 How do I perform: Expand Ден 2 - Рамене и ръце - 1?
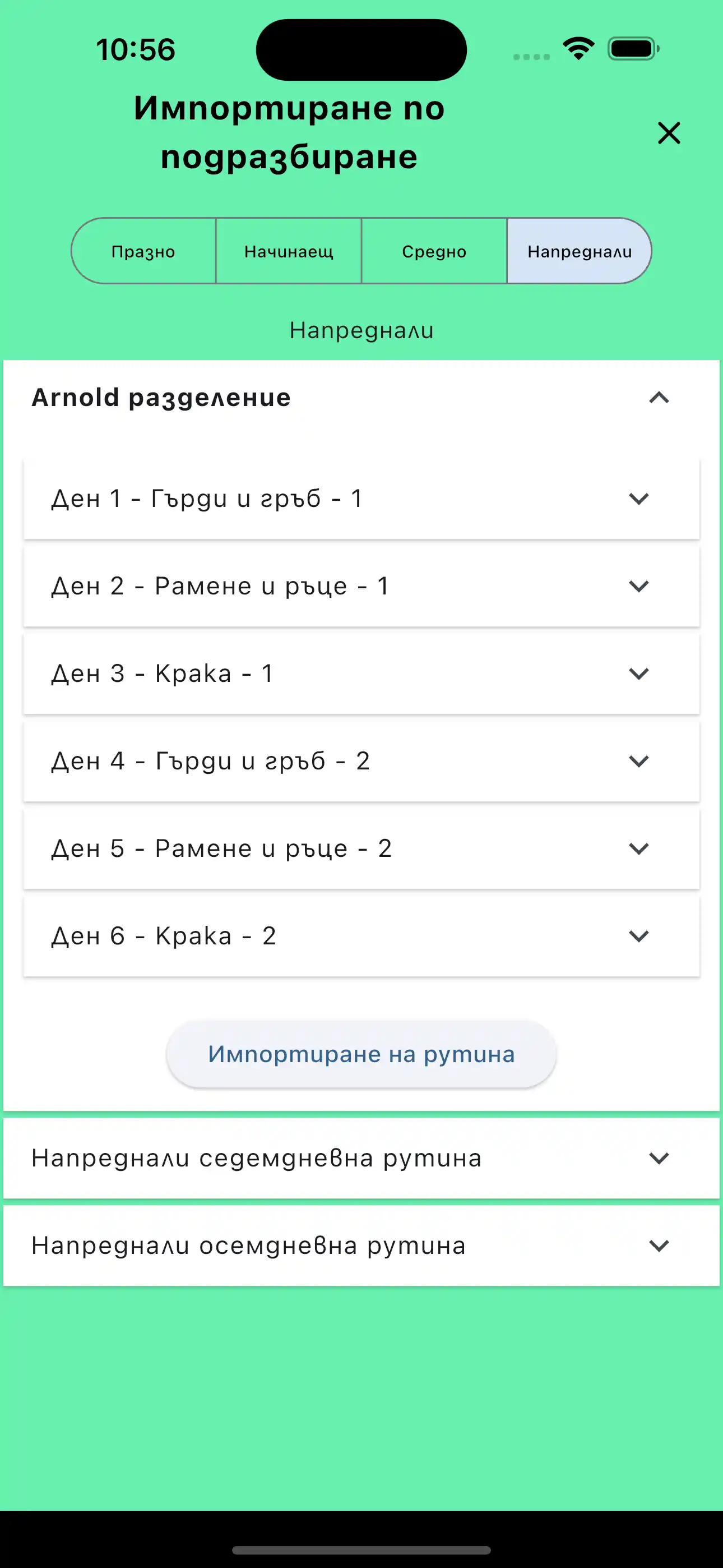click(x=638, y=586)
